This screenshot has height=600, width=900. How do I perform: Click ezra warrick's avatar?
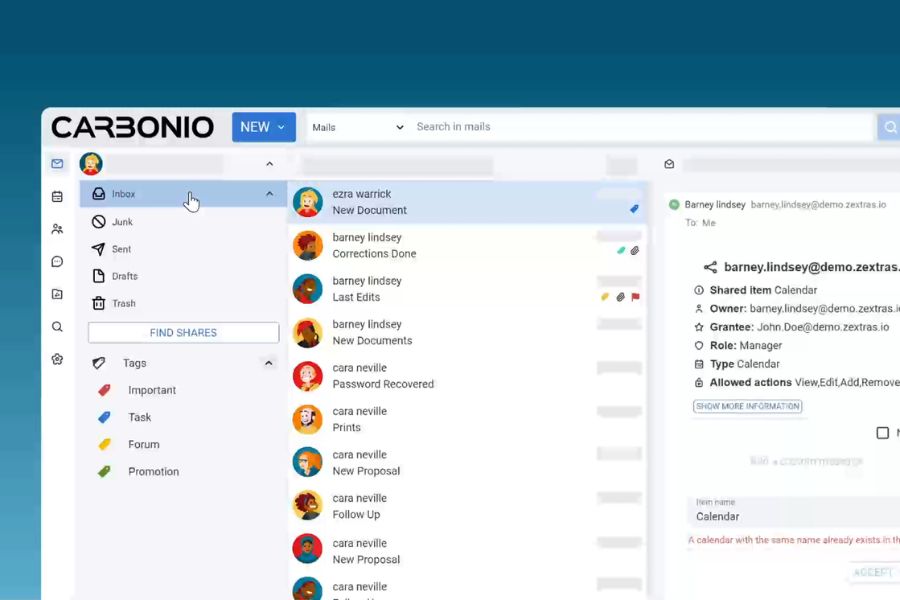[308, 202]
